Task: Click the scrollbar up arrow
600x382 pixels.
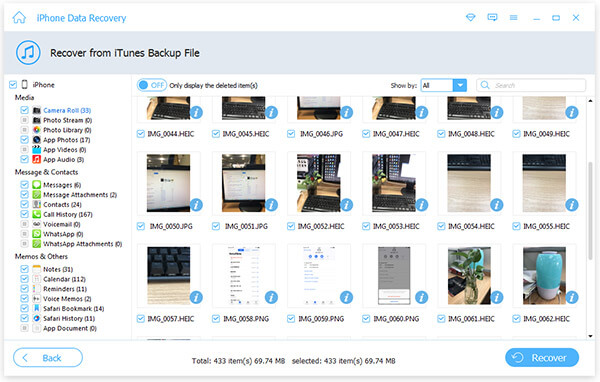Action: point(590,100)
